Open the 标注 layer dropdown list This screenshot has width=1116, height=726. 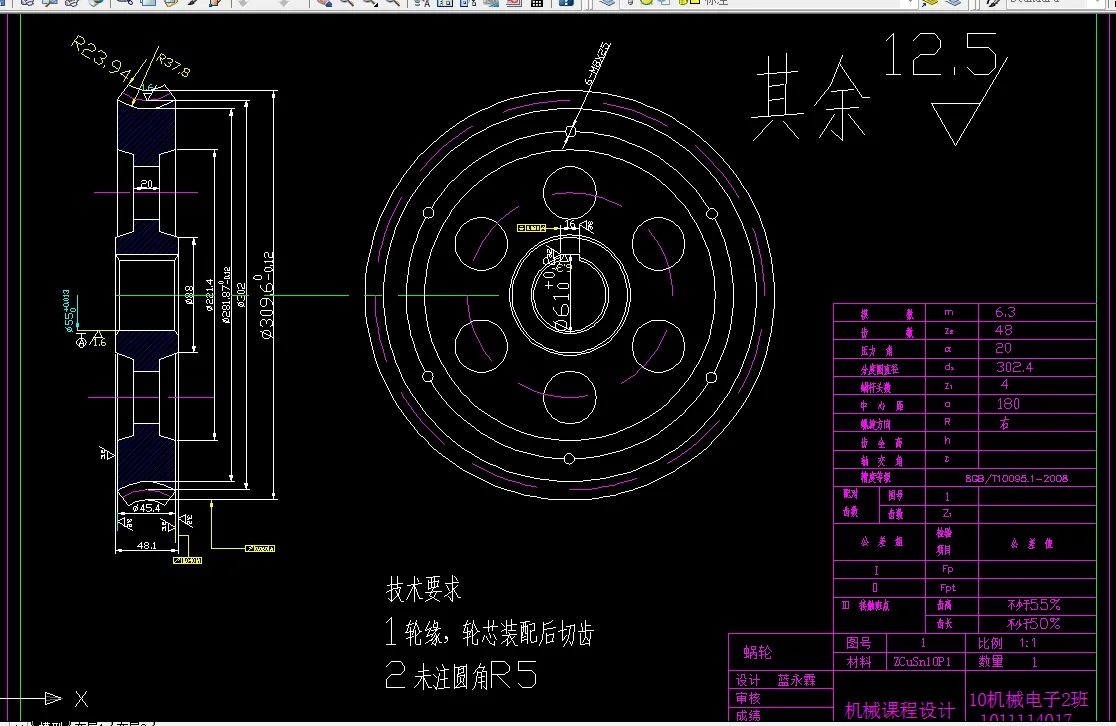click(910, 5)
